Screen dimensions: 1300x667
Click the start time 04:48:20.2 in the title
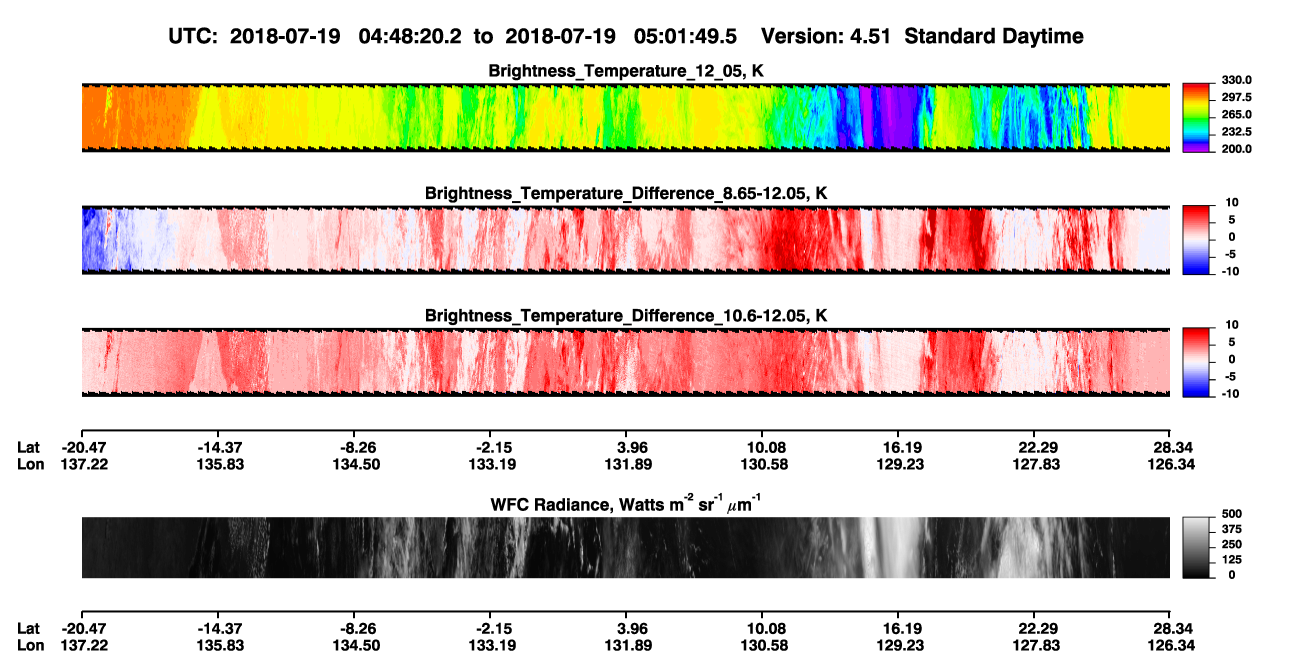click(408, 36)
